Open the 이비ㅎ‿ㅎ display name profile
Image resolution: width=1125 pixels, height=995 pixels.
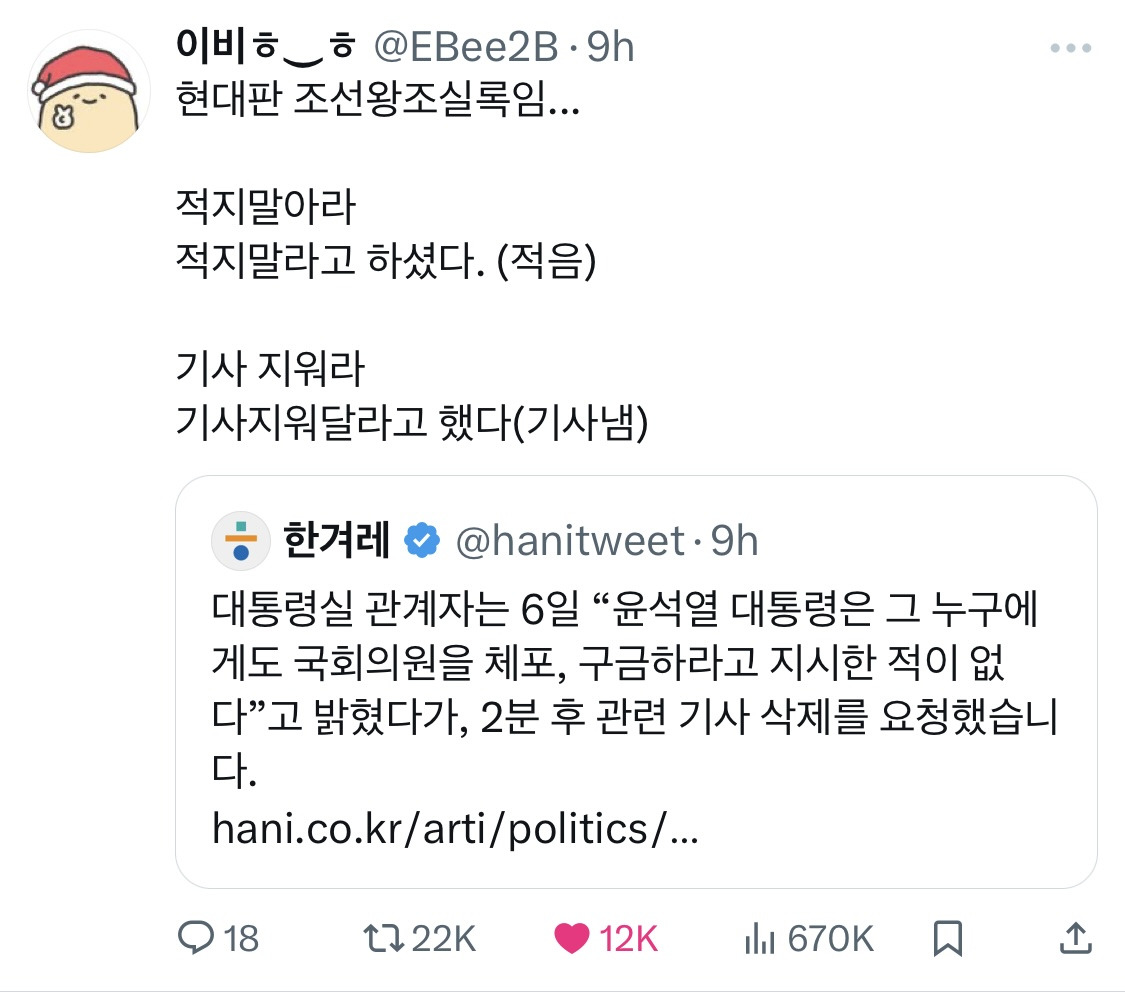tap(265, 46)
